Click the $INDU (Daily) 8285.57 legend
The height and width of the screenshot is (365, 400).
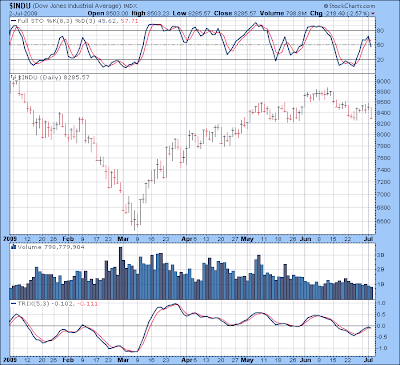(x=53, y=77)
